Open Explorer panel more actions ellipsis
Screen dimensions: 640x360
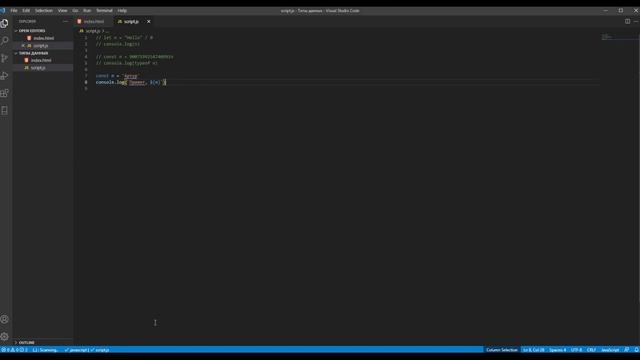click(65, 21)
